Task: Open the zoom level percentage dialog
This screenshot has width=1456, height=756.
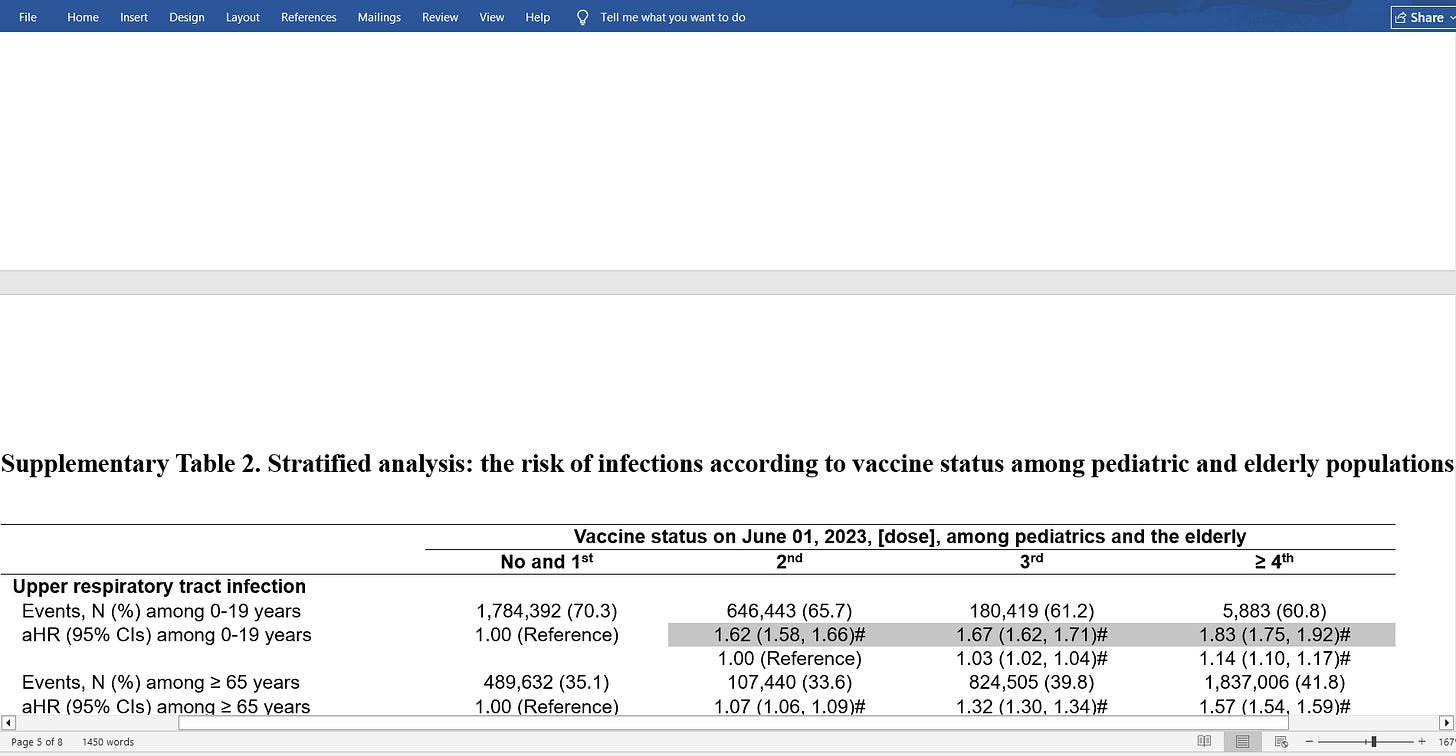Action: pos(1446,741)
